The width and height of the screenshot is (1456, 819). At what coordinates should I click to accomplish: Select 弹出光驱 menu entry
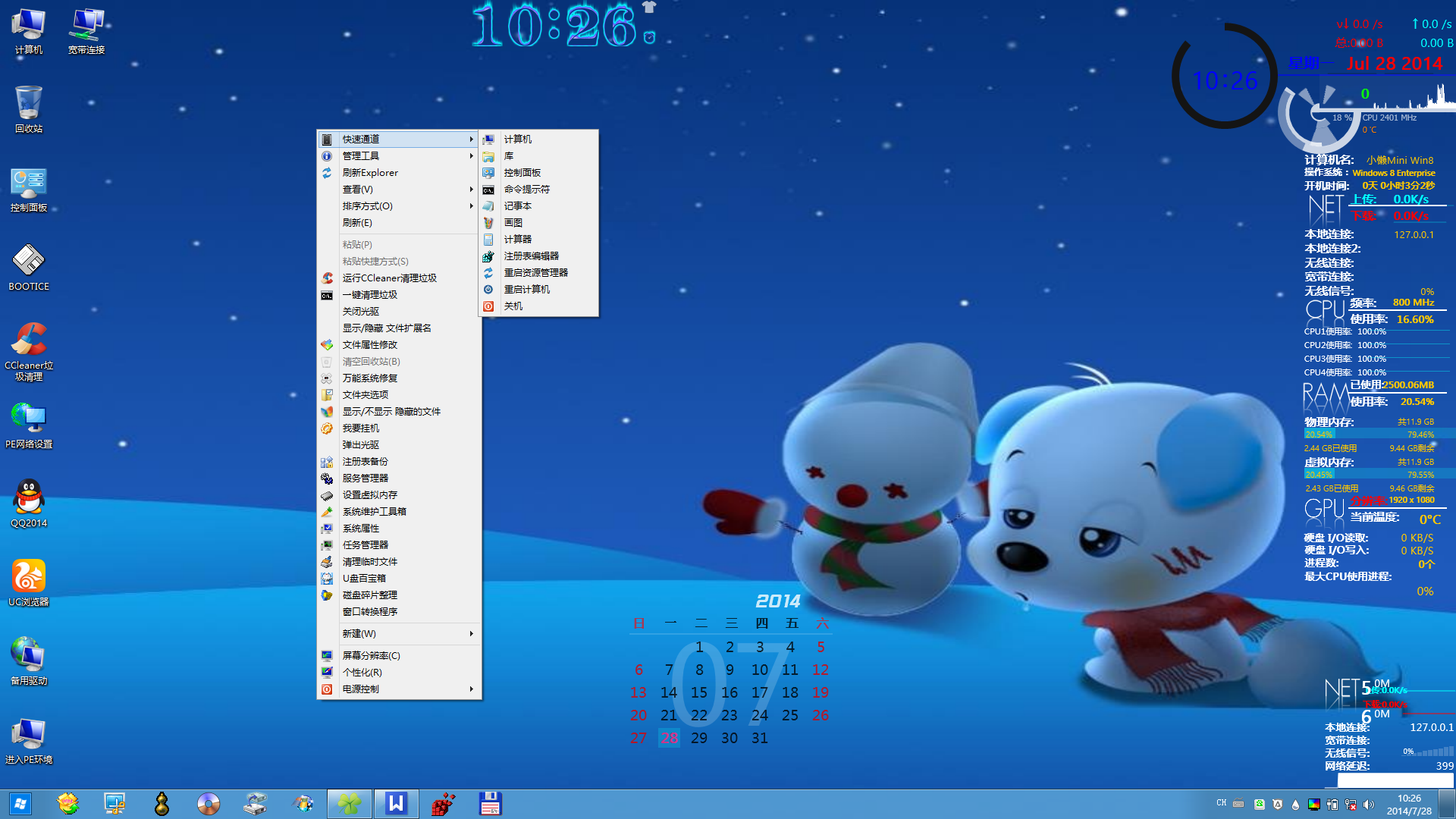tap(399, 444)
